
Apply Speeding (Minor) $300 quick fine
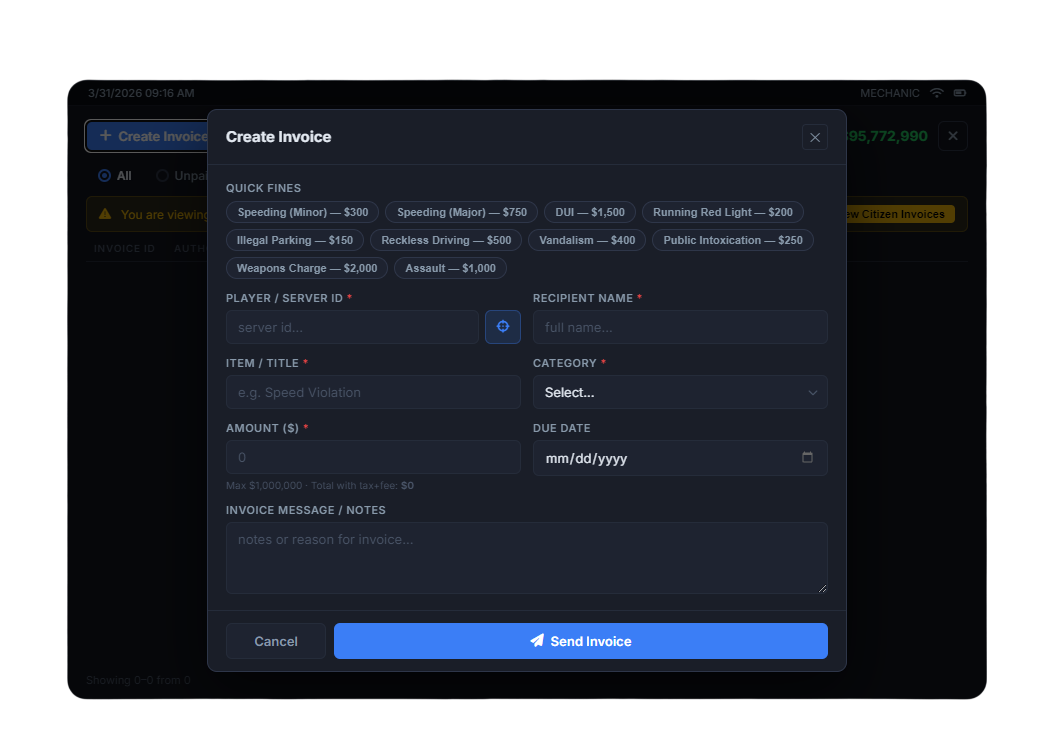[x=302, y=212]
